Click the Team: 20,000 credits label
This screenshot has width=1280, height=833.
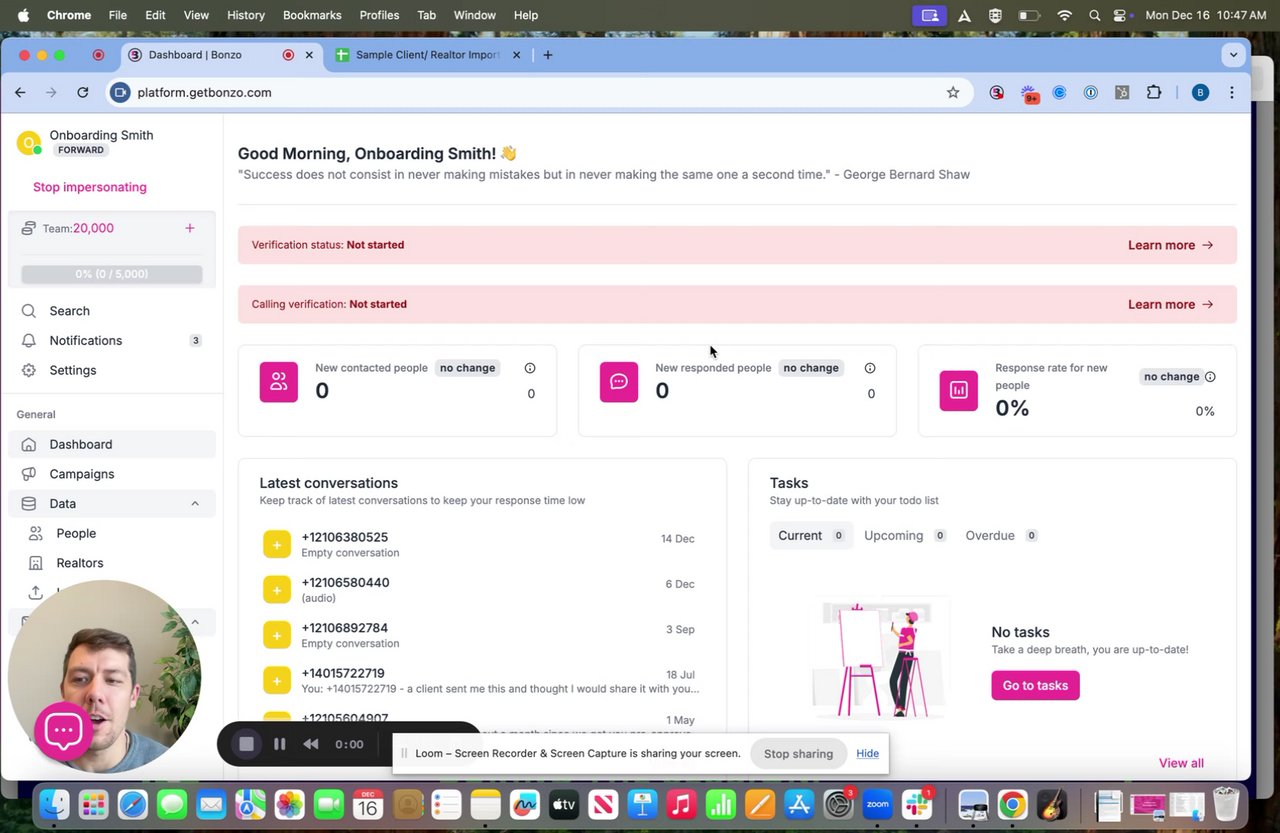pos(78,228)
